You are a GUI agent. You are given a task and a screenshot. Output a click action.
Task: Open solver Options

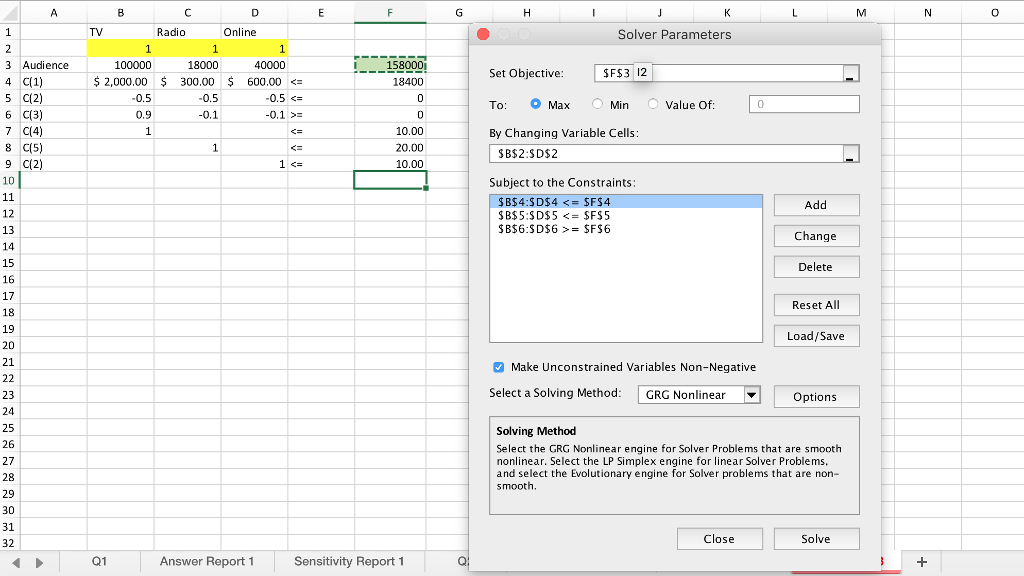click(x=816, y=397)
